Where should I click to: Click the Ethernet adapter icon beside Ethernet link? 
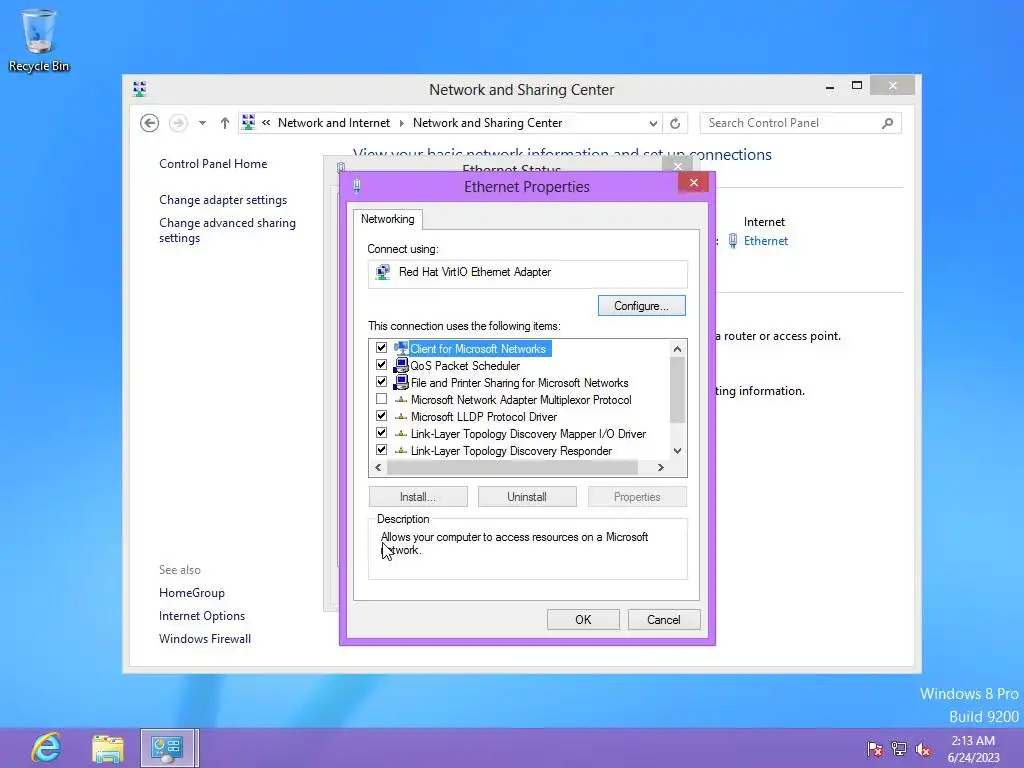coord(733,241)
